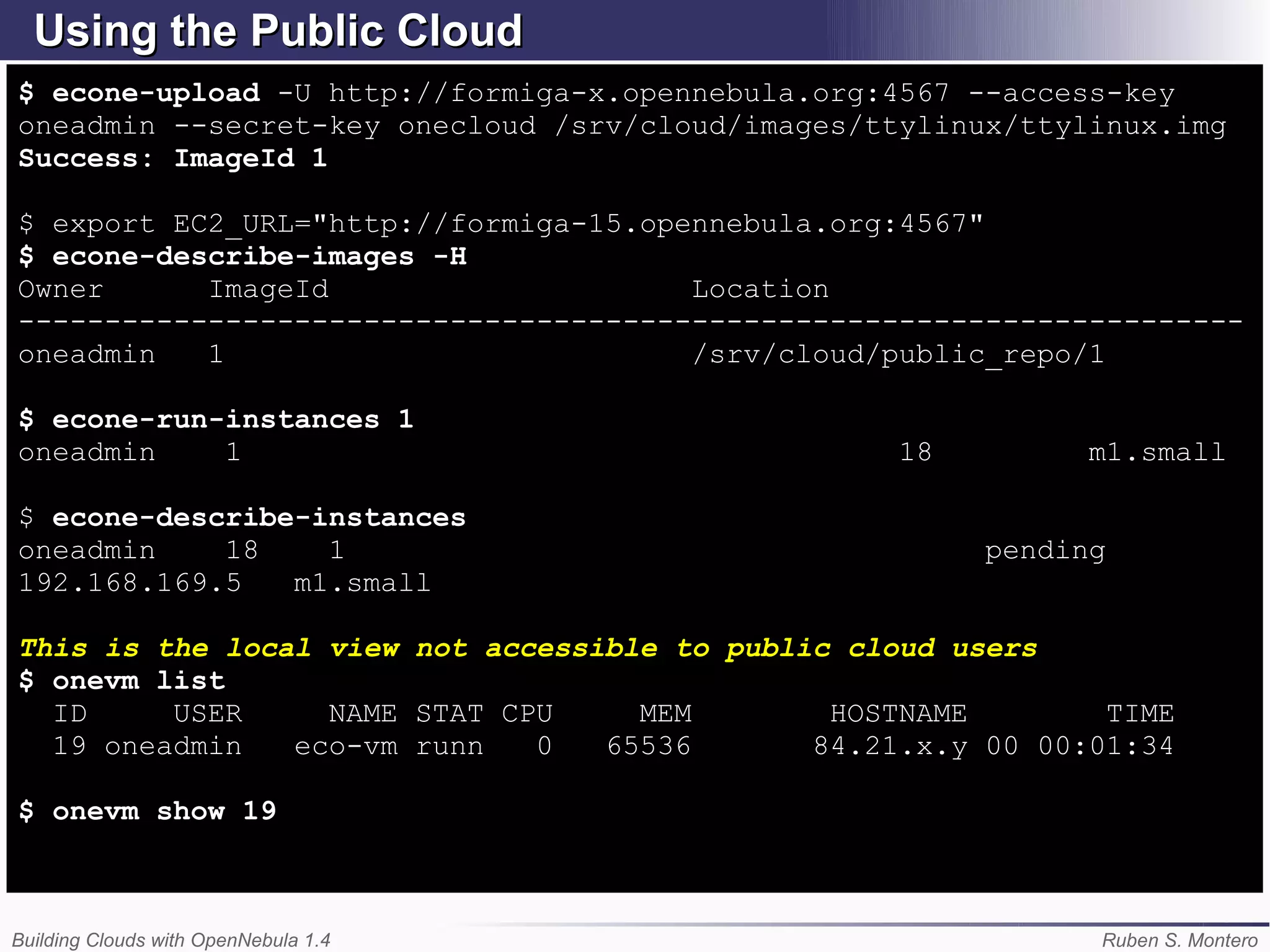Click the 'Owner' column header

[61, 289]
